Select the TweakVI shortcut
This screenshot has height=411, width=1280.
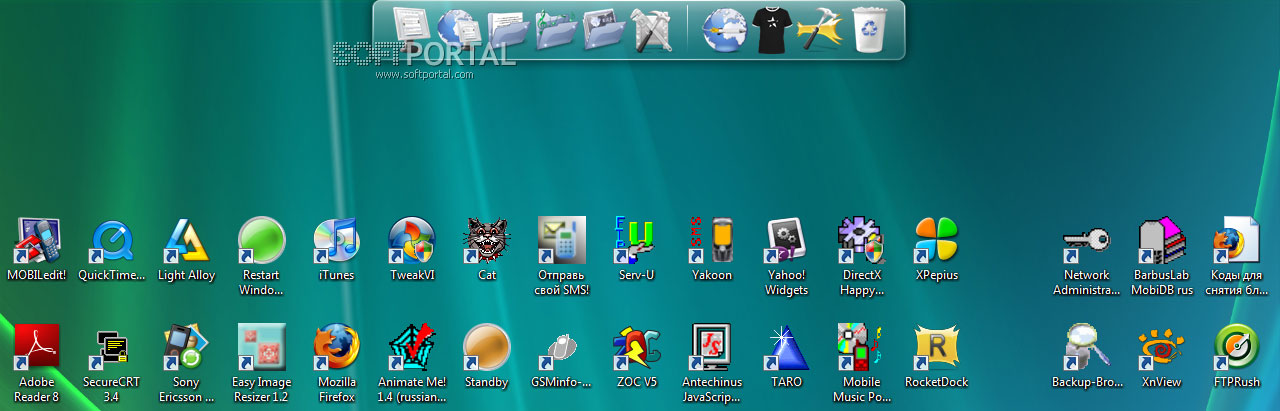(411, 250)
